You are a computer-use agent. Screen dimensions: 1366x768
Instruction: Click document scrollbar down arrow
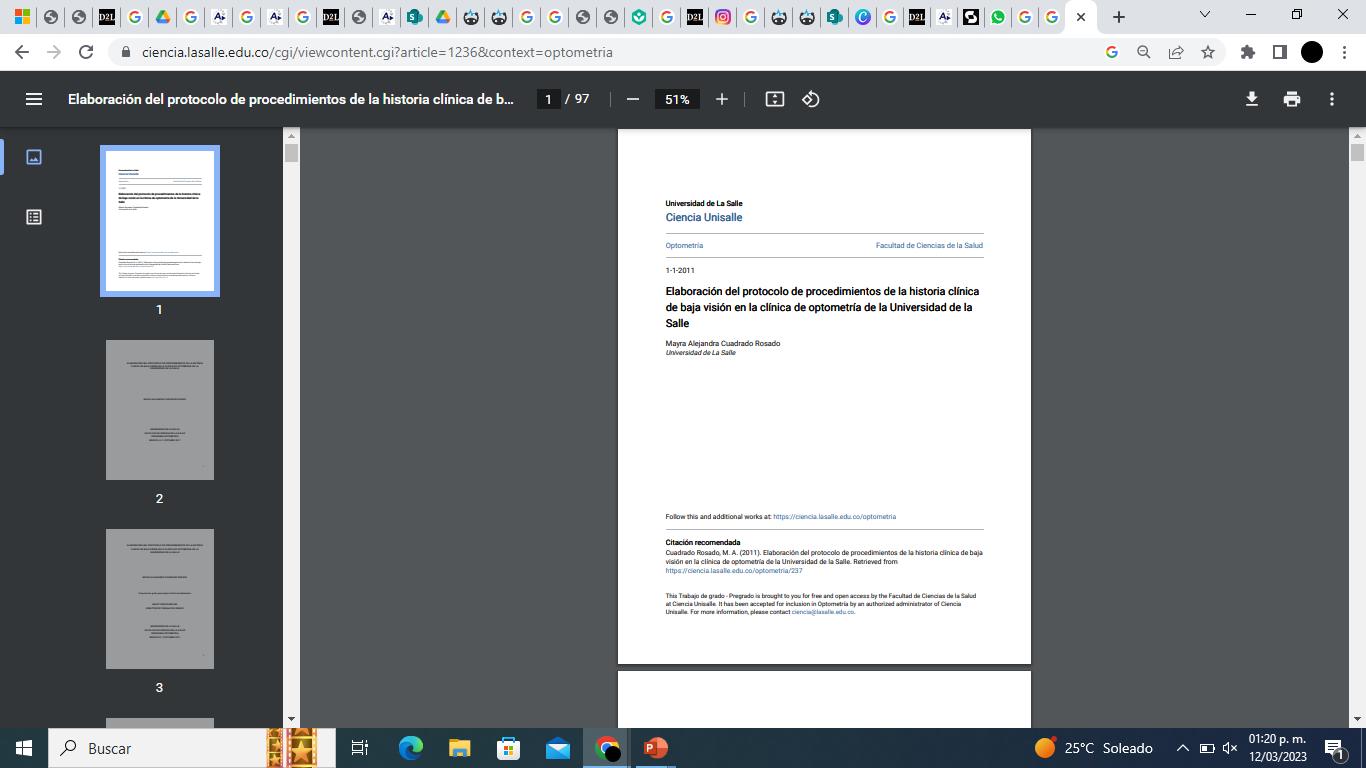(x=1357, y=719)
